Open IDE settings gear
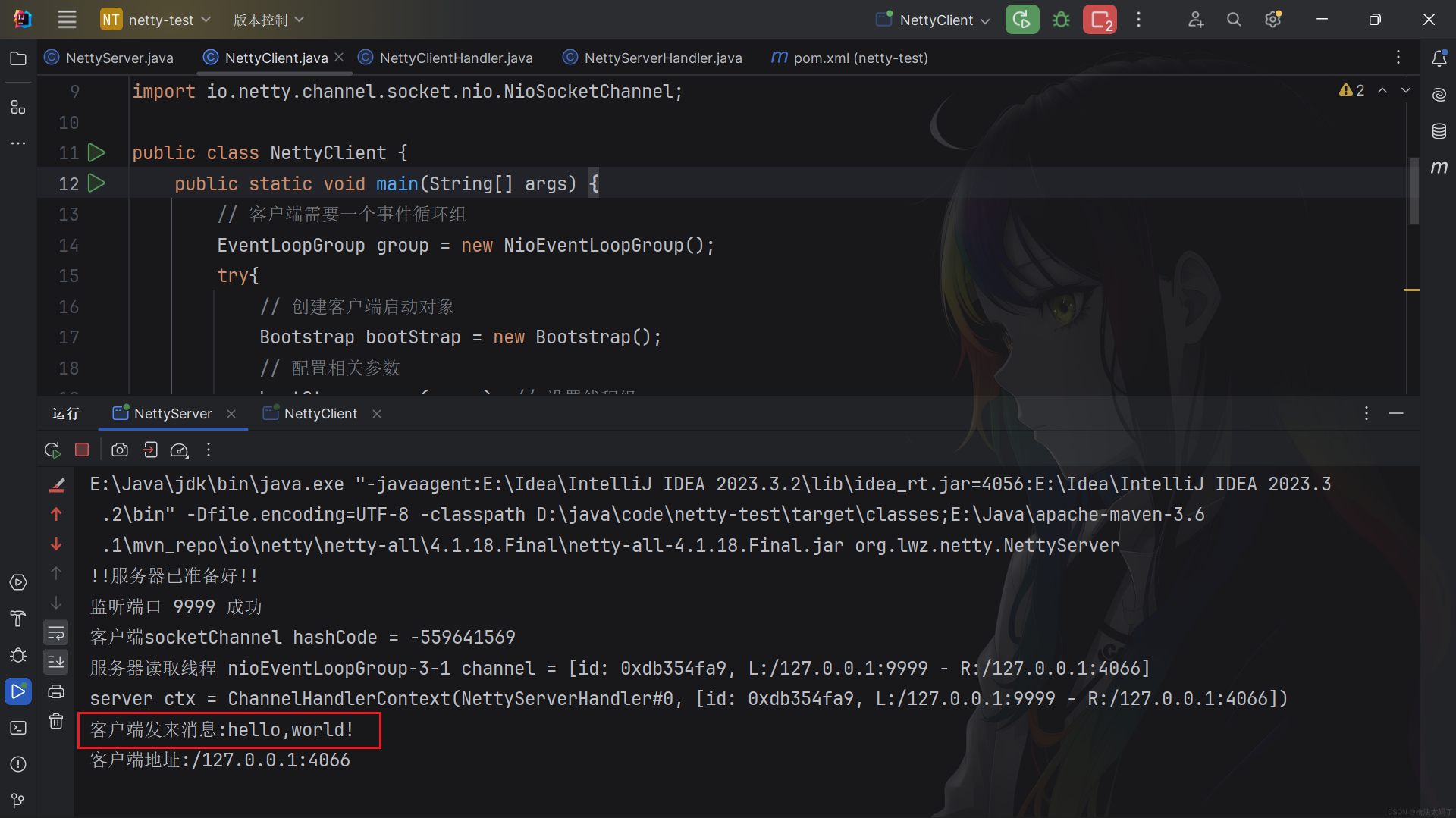The image size is (1456, 818). point(1273,20)
